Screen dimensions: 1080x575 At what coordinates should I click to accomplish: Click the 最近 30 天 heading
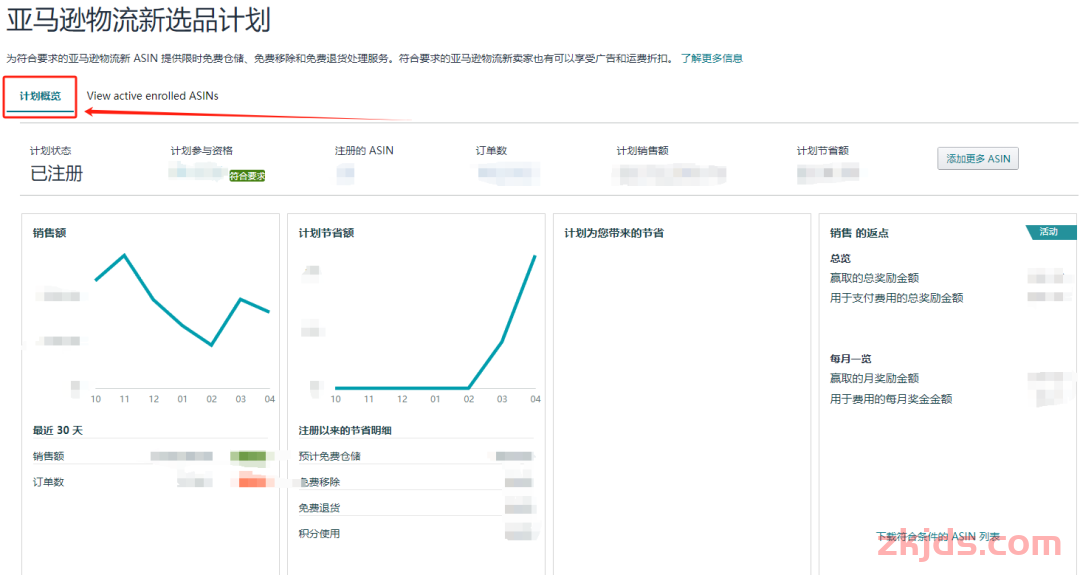58,430
